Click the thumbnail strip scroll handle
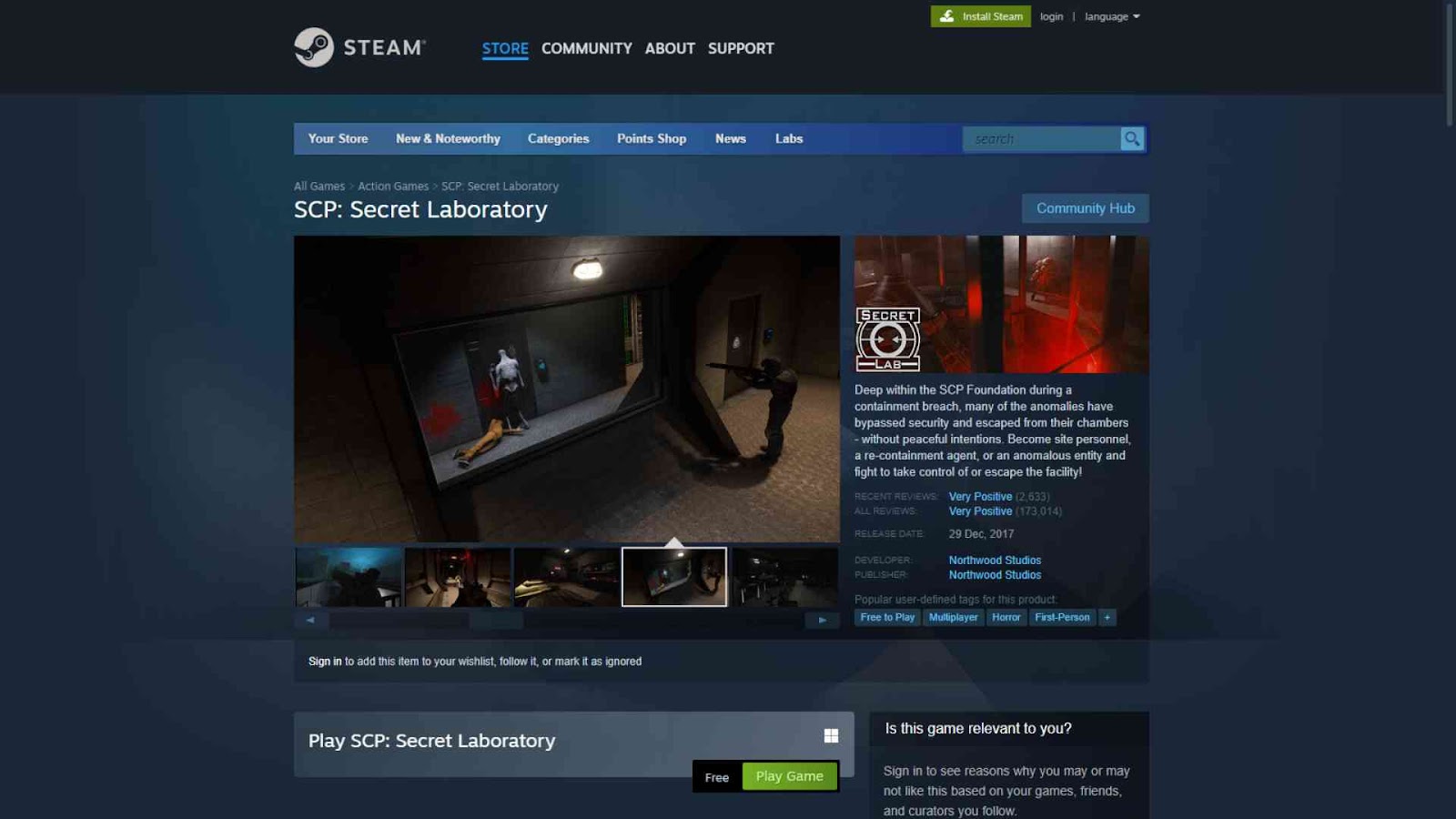 496,620
